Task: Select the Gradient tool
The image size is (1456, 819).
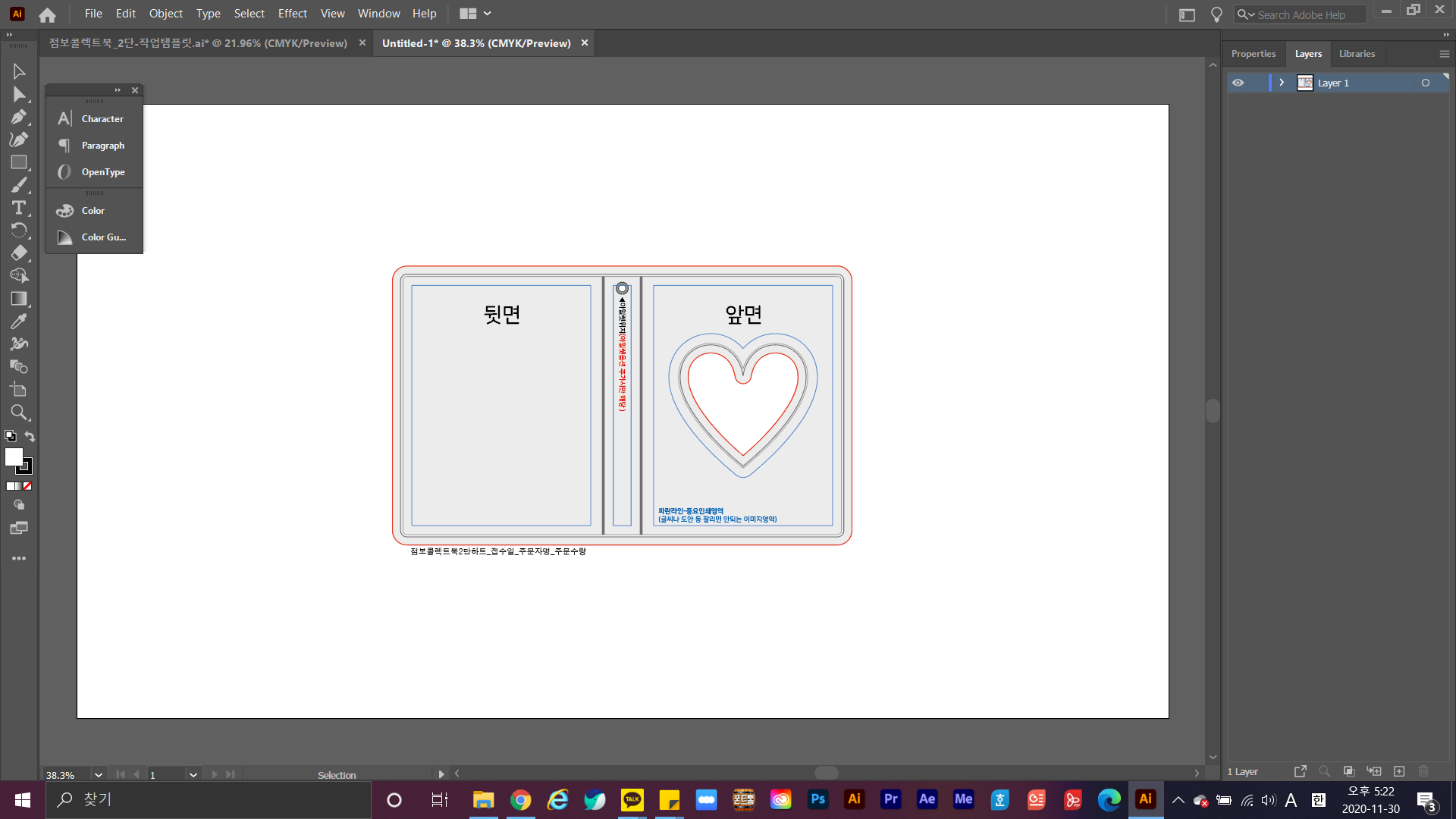Action: point(19,299)
